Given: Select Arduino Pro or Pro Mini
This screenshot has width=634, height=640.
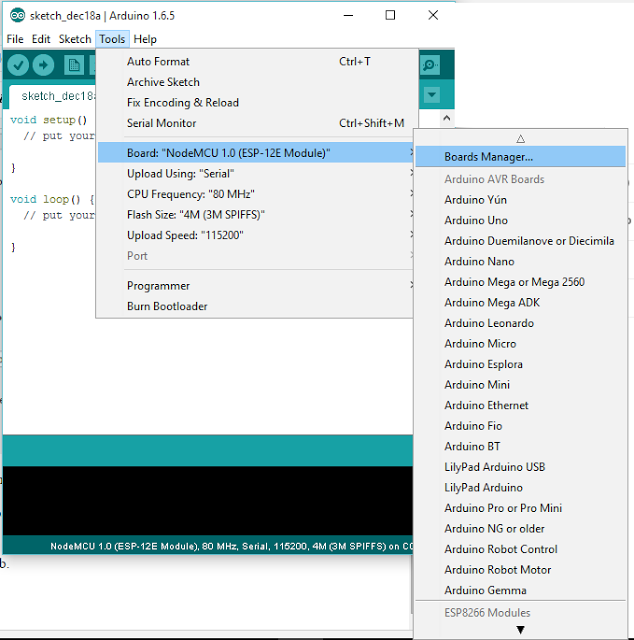Looking at the screenshot, I should (521, 508).
